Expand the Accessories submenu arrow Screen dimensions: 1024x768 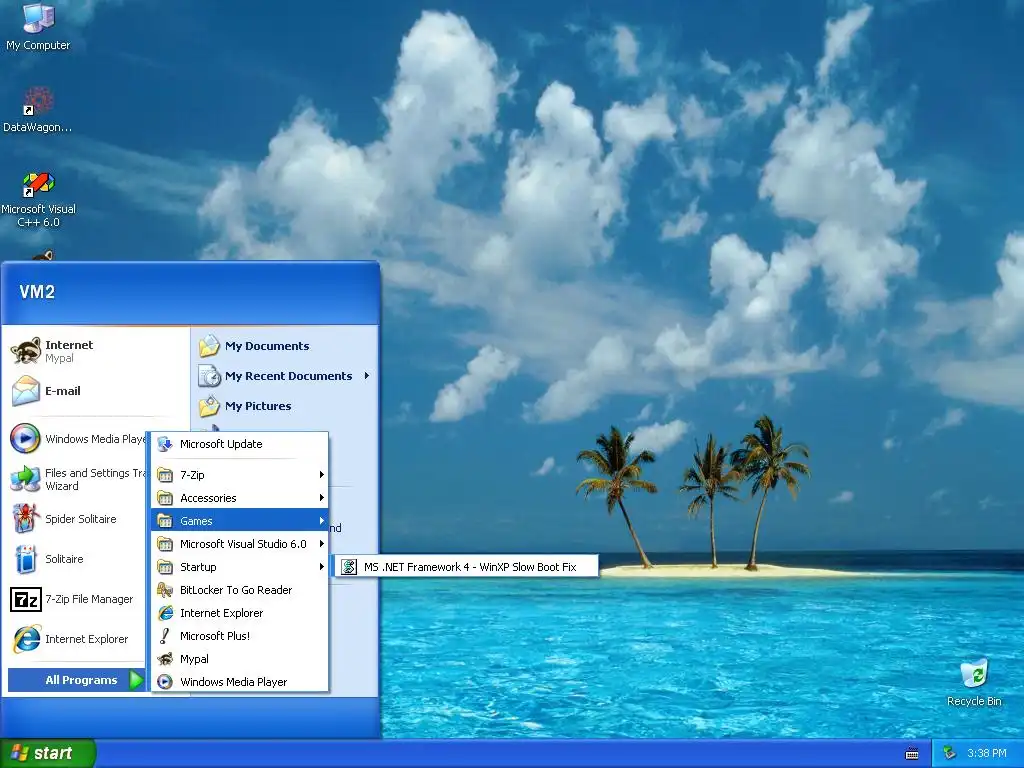[x=321, y=498]
